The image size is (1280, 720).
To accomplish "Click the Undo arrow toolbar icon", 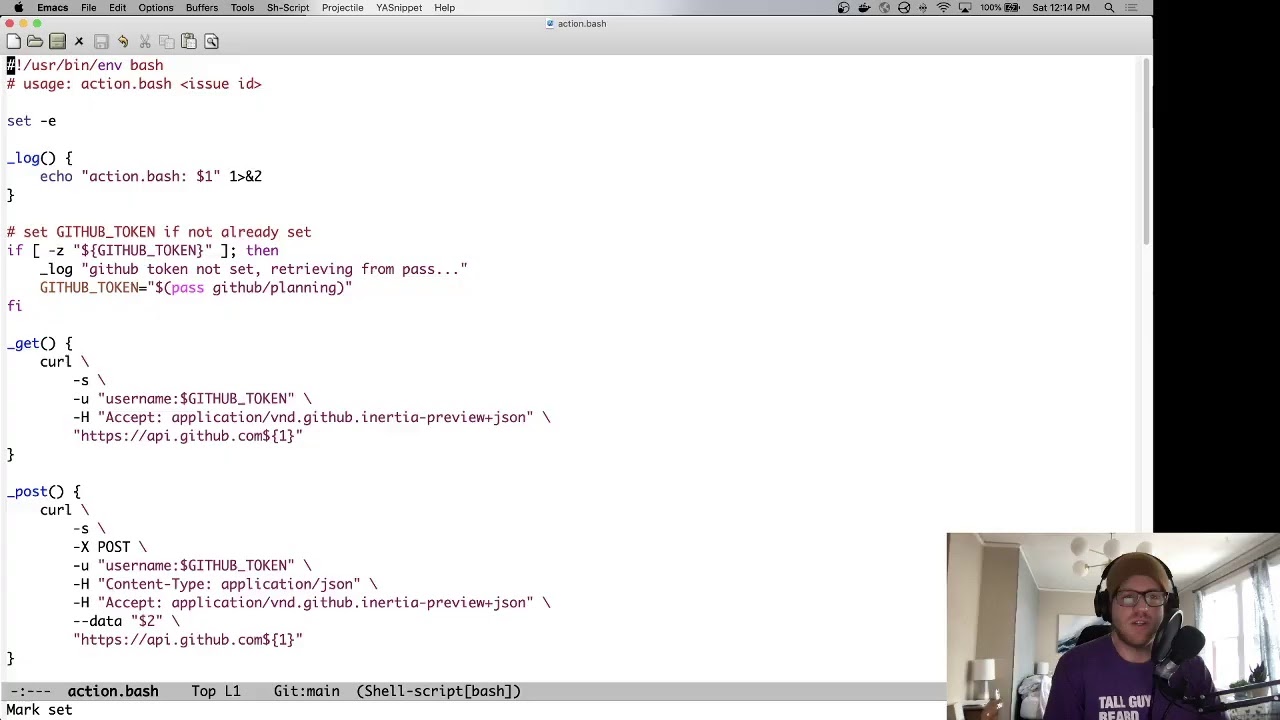I will pyautogui.click(x=123, y=41).
